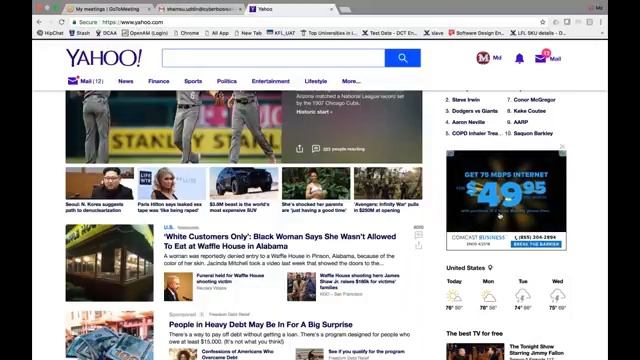This screenshot has height=360, width=640.
Task: Open comments icon on Waffle House article
Action: [418, 235]
